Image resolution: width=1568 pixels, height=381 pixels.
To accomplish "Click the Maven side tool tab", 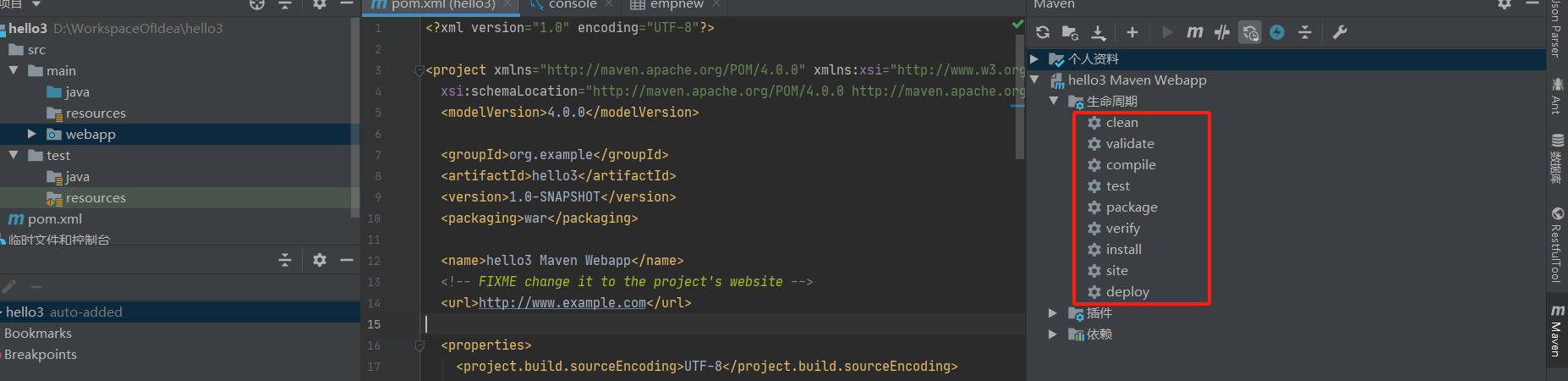I will (x=1556, y=331).
